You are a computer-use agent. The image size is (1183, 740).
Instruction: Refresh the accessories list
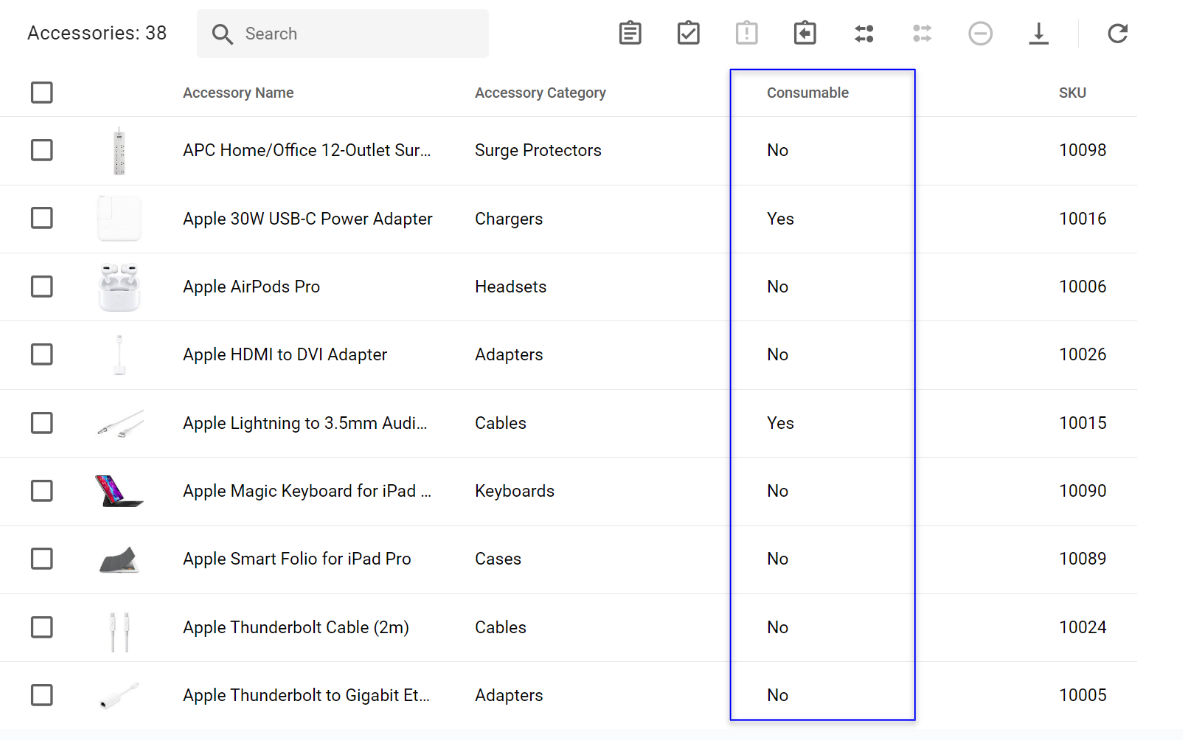coord(1117,33)
